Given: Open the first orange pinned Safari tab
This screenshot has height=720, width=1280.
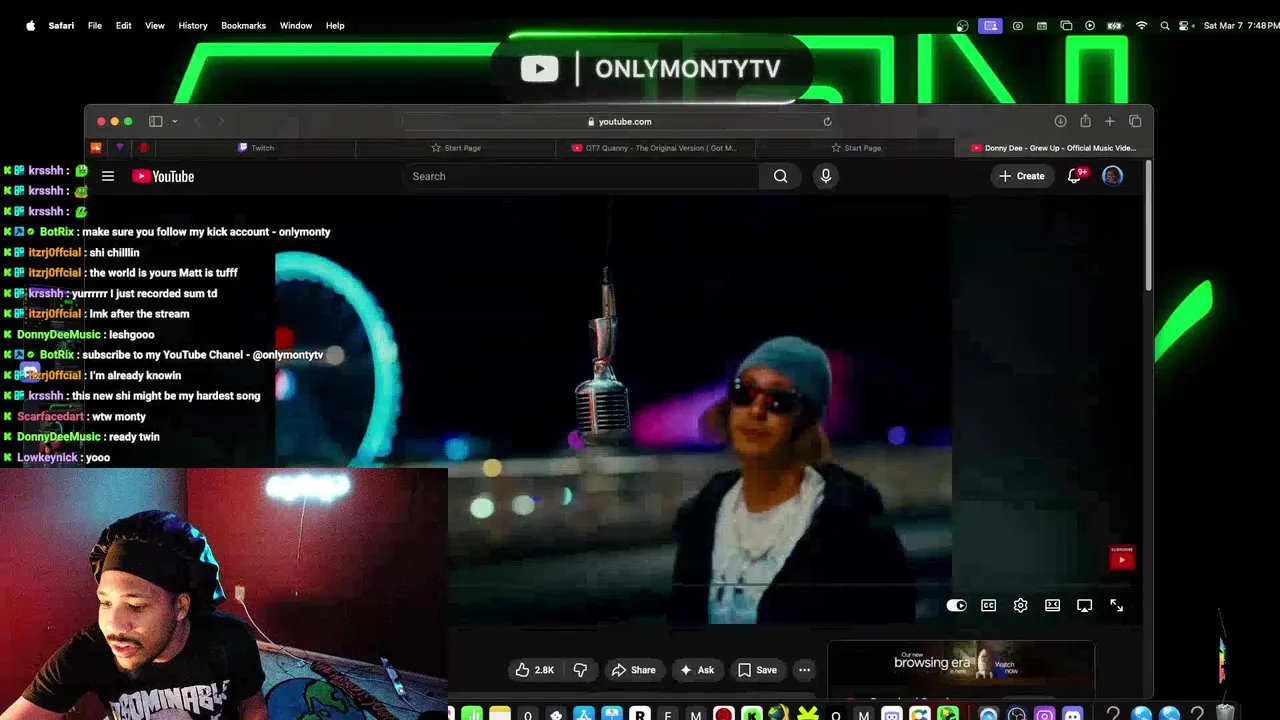Looking at the screenshot, I should (96, 147).
